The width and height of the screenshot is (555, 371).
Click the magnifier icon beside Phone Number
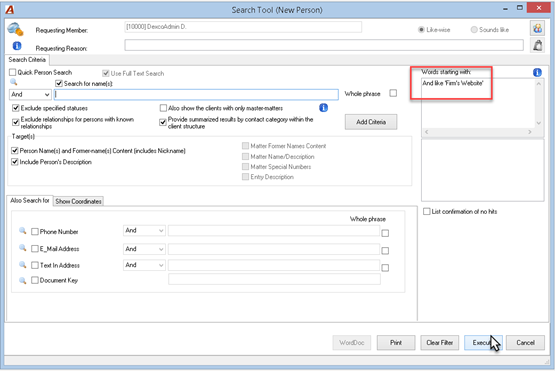tap(23, 231)
